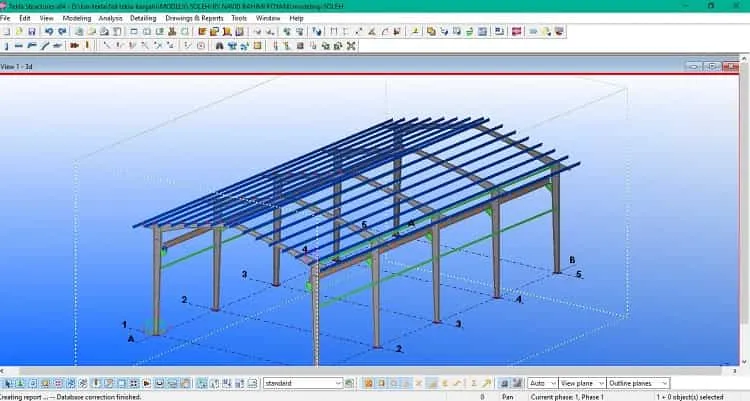The image size is (750, 401).
Task: Undo the last modeling action
Action: tap(49, 32)
